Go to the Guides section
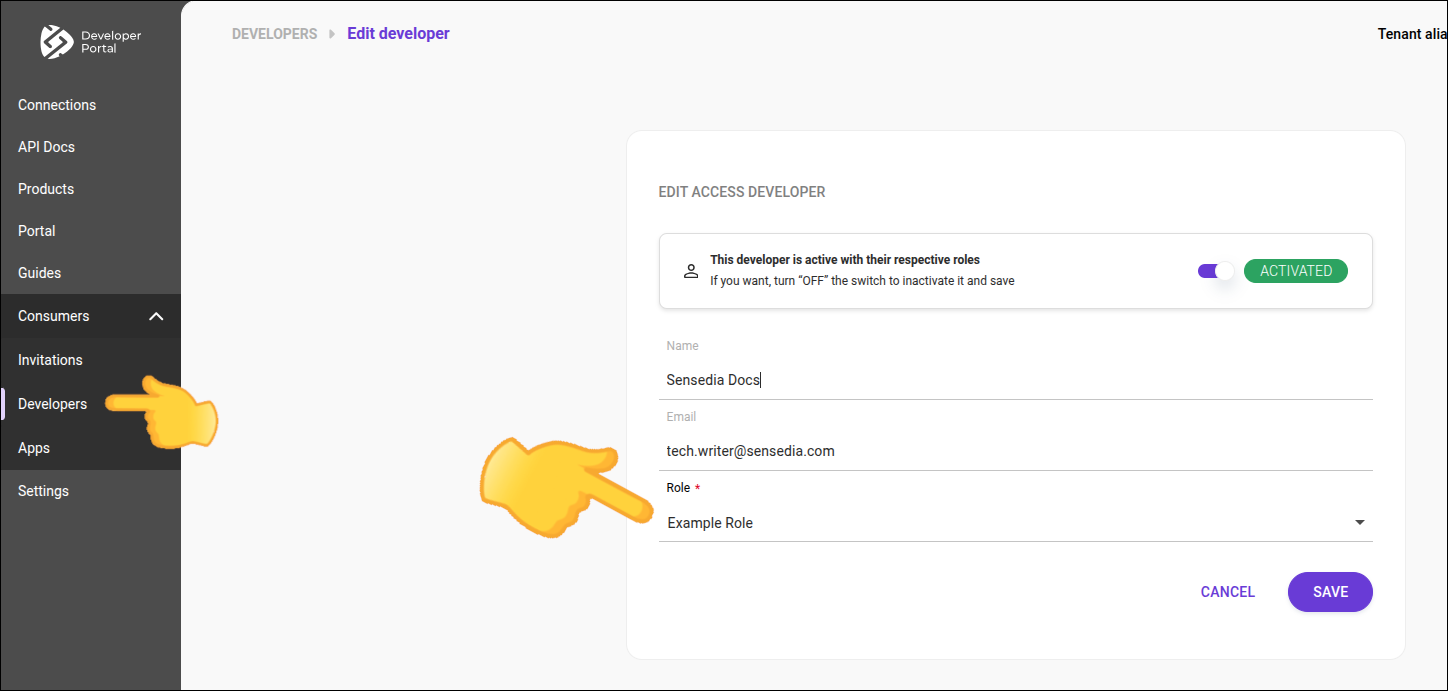This screenshot has width=1448, height=691. [x=39, y=272]
